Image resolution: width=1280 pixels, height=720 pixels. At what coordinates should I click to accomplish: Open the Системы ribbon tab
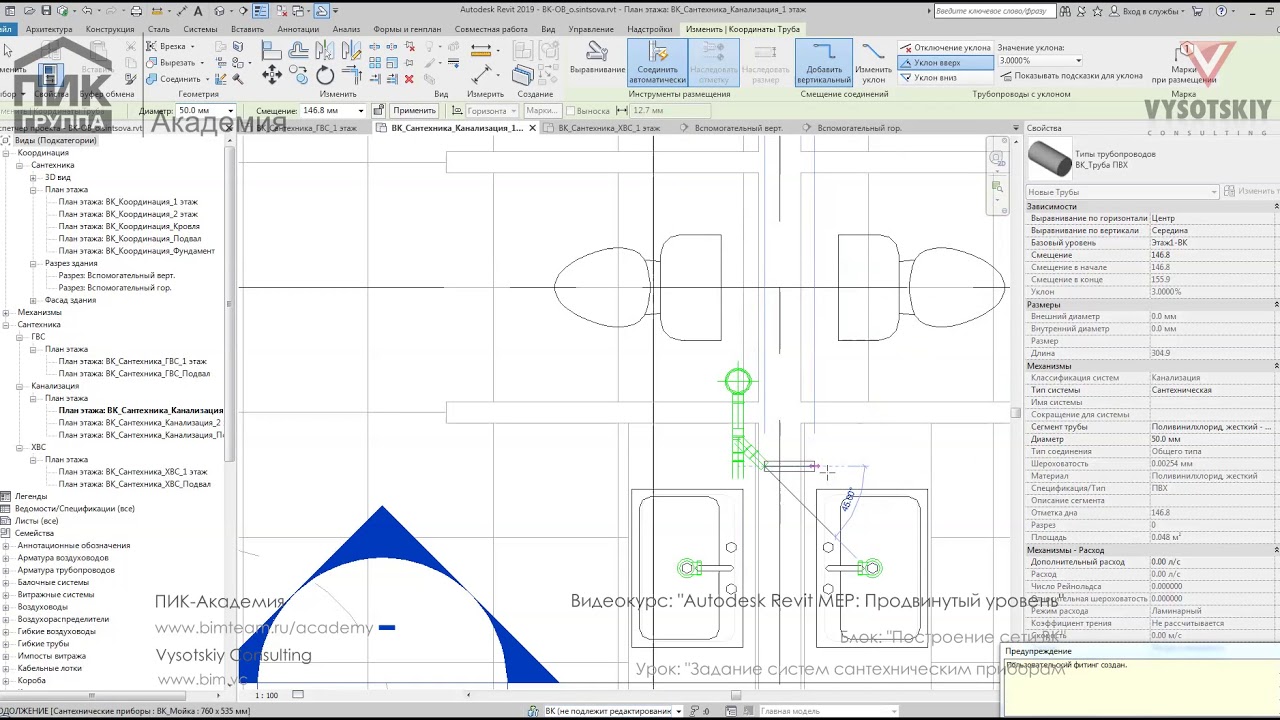(200, 29)
